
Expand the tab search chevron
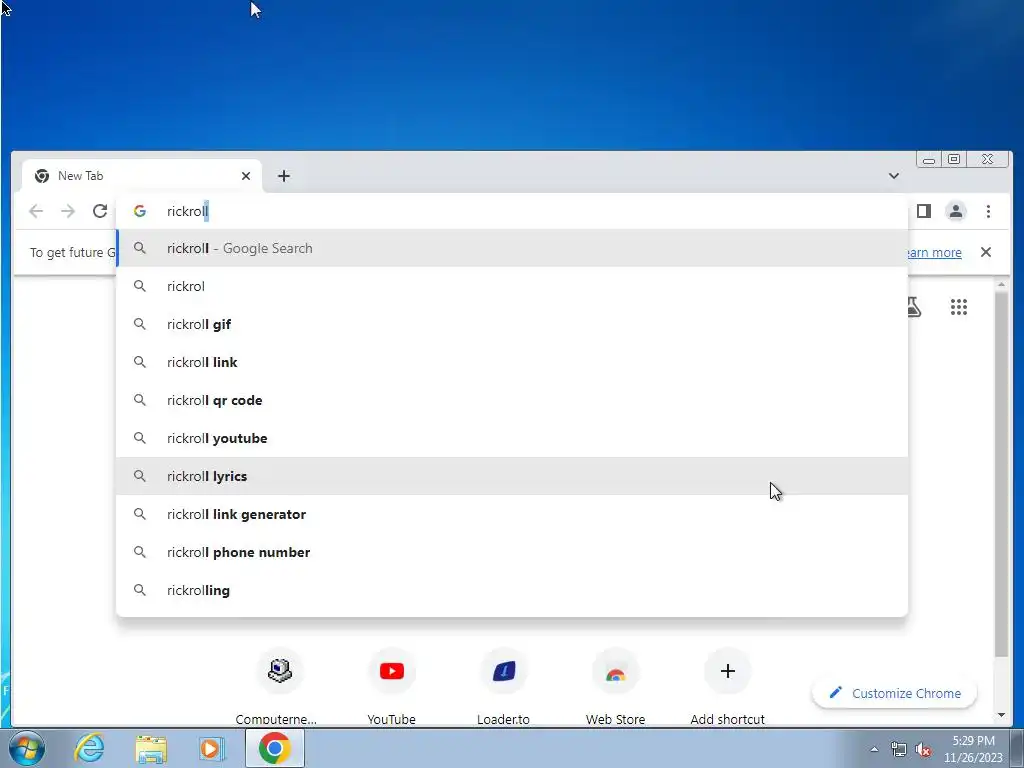[893, 176]
